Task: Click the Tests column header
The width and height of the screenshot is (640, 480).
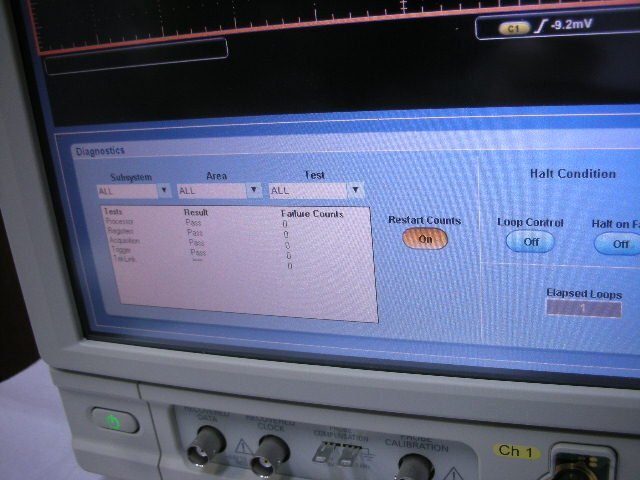Action: click(113, 211)
